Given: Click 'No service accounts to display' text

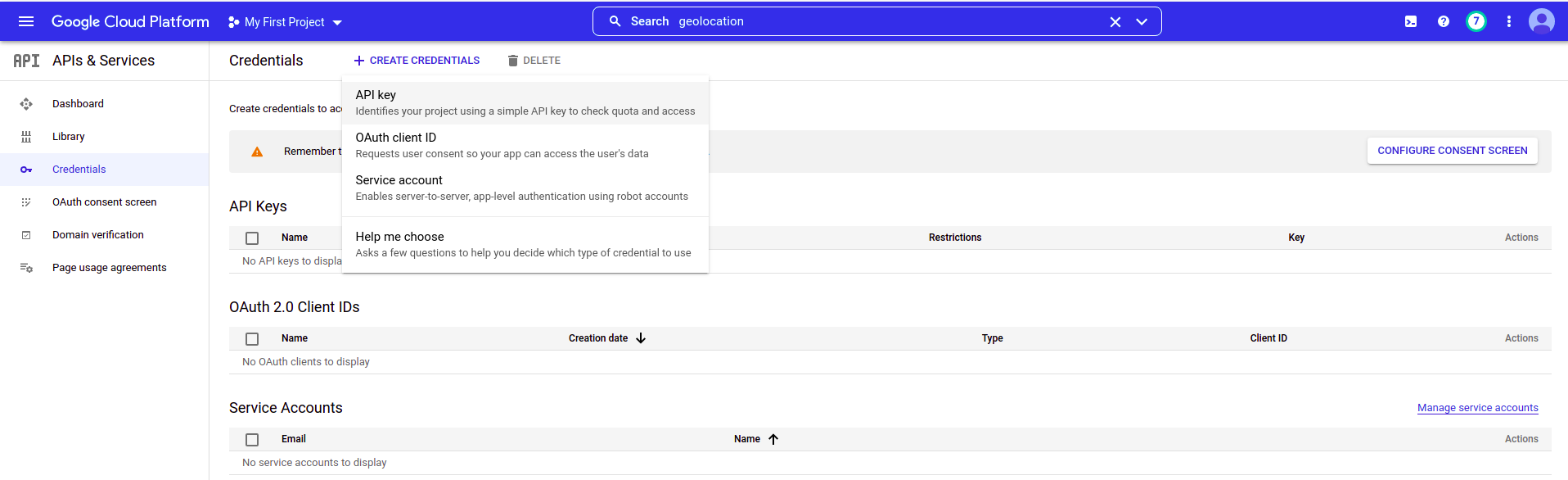Looking at the screenshot, I should click(x=314, y=463).
